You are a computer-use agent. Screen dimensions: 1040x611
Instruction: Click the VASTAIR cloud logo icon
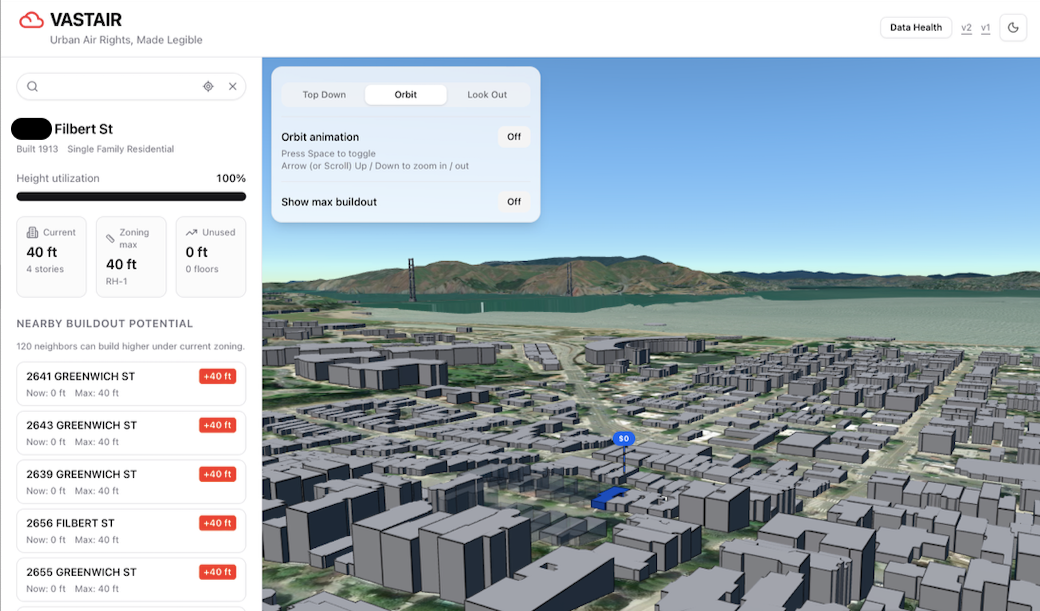tap(31, 21)
